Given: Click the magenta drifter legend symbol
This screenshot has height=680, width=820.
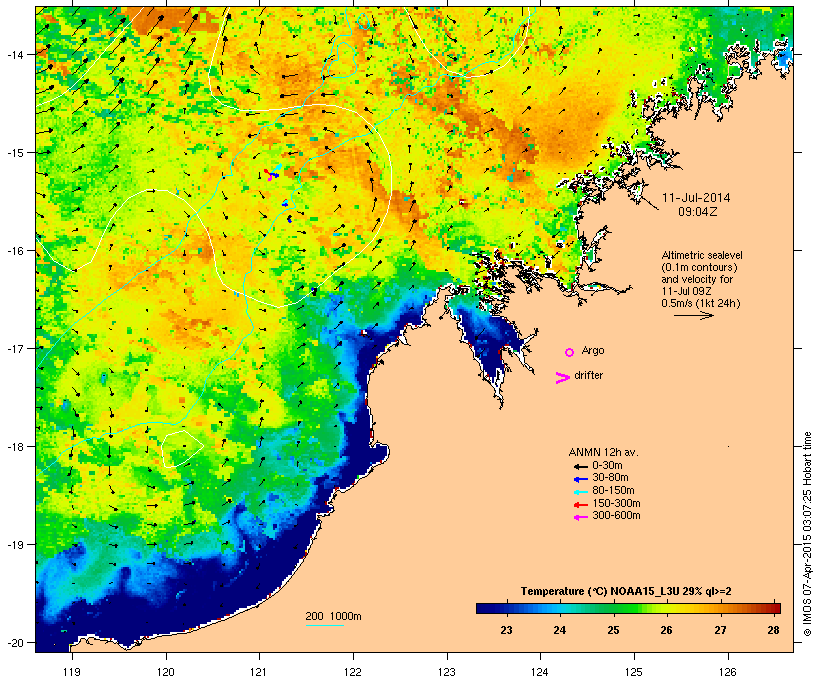Looking at the screenshot, I should coord(563,378).
